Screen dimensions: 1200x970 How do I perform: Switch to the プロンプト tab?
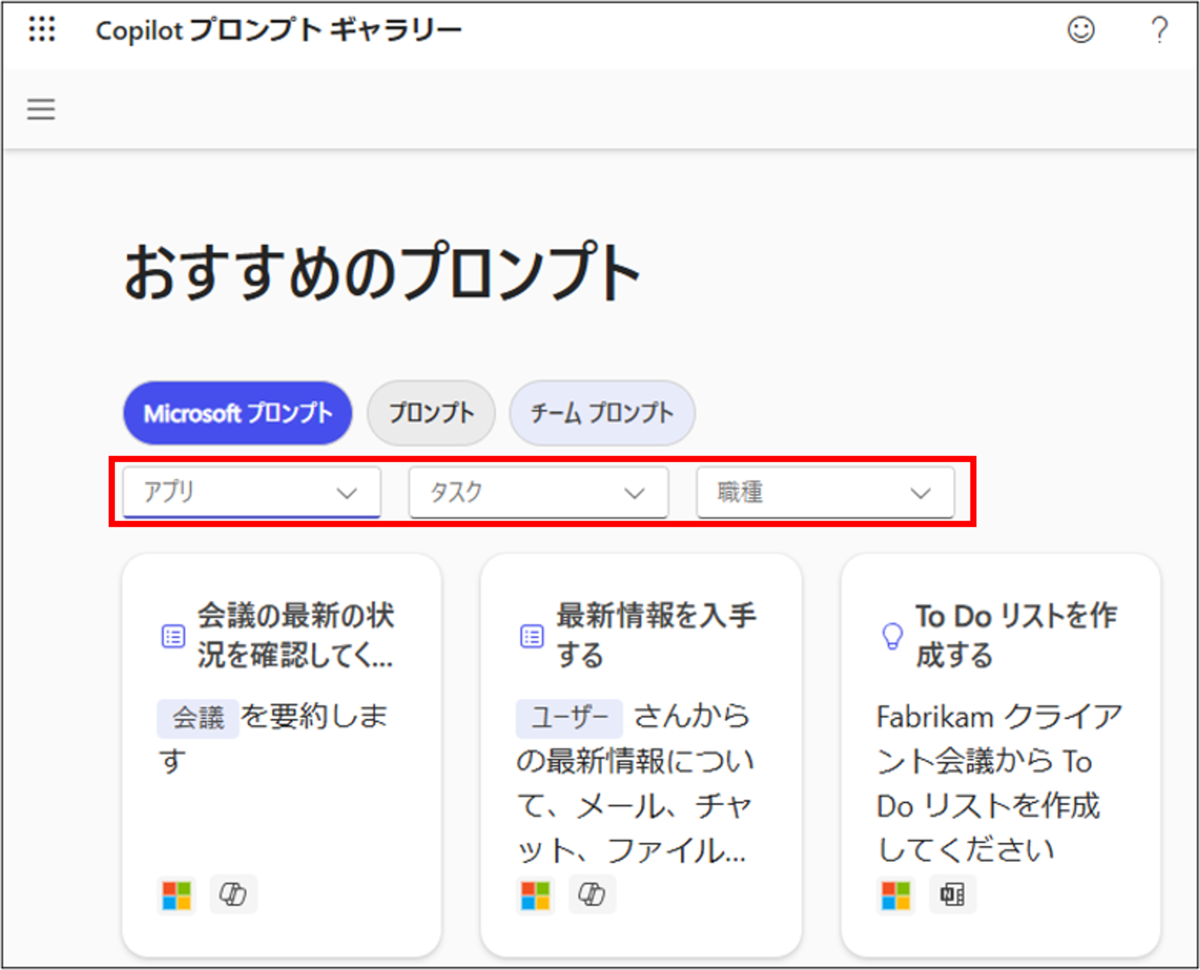[431, 413]
